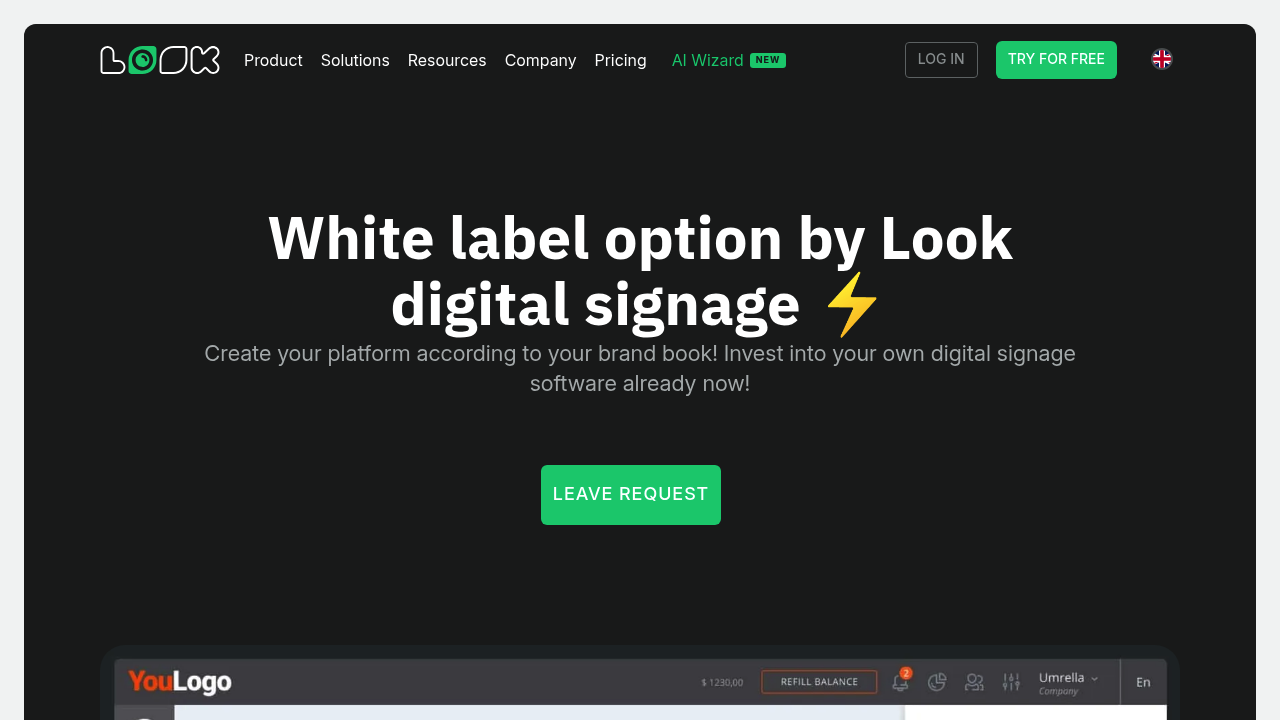The image size is (1280, 720).
Task: Open the Resources menu
Action: coord(447,60)
